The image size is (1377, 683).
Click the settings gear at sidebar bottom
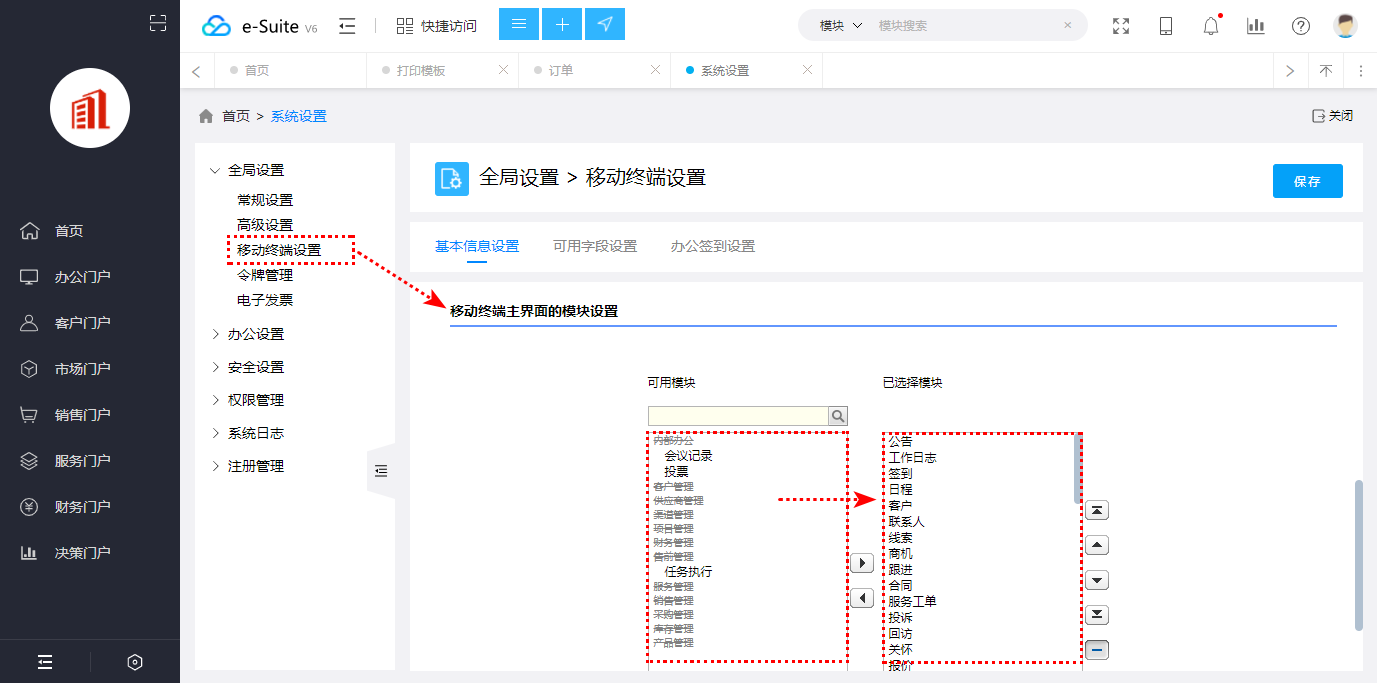coord(134,661)
